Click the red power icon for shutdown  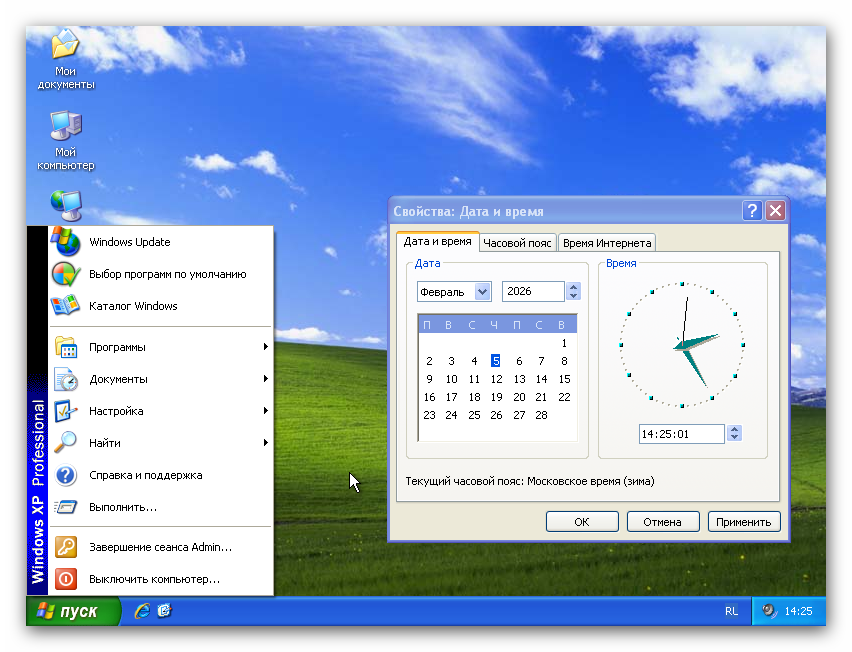(x=66, y=579)
